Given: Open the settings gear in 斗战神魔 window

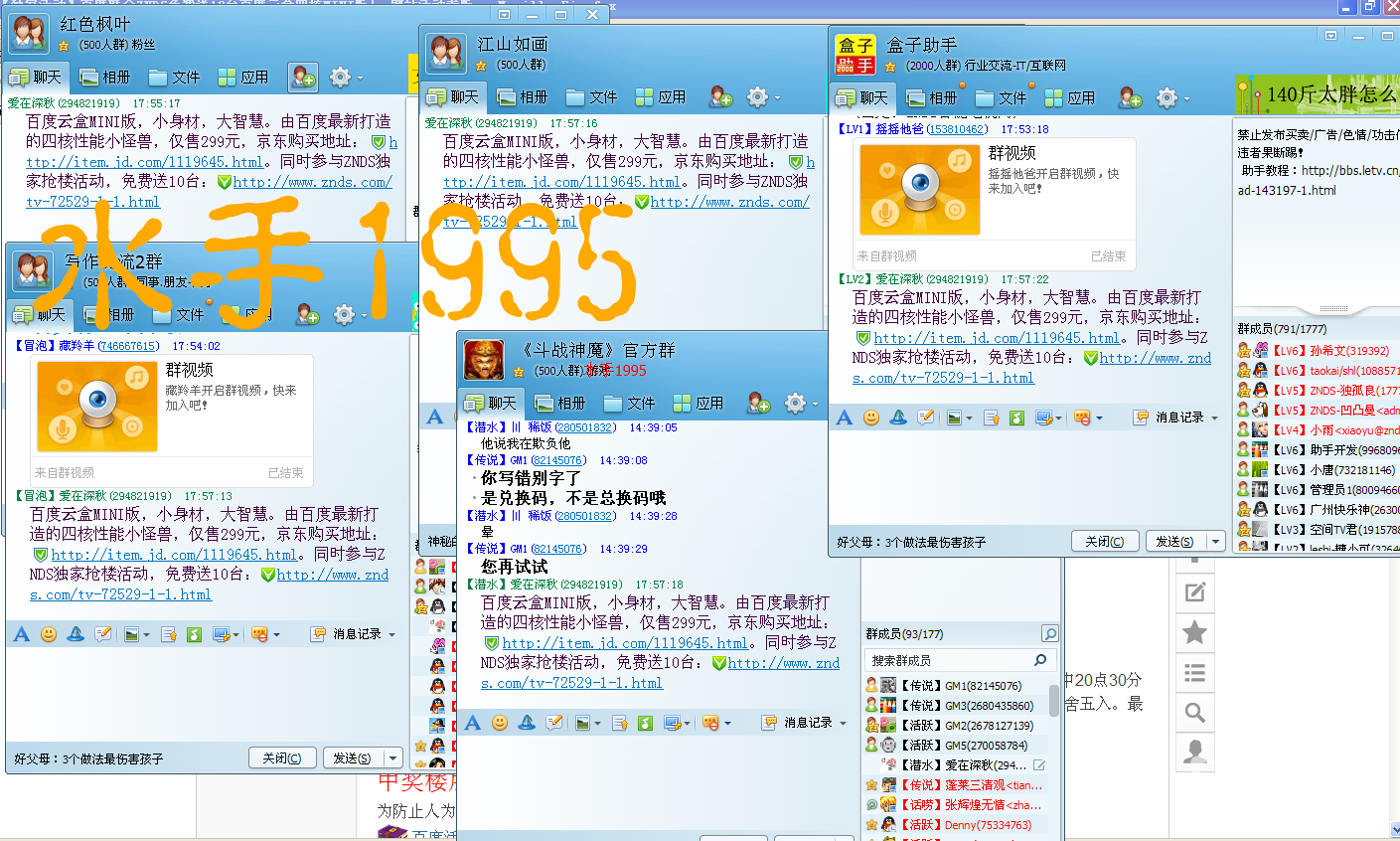Looking at the screenshot, I should click(795, 403).
